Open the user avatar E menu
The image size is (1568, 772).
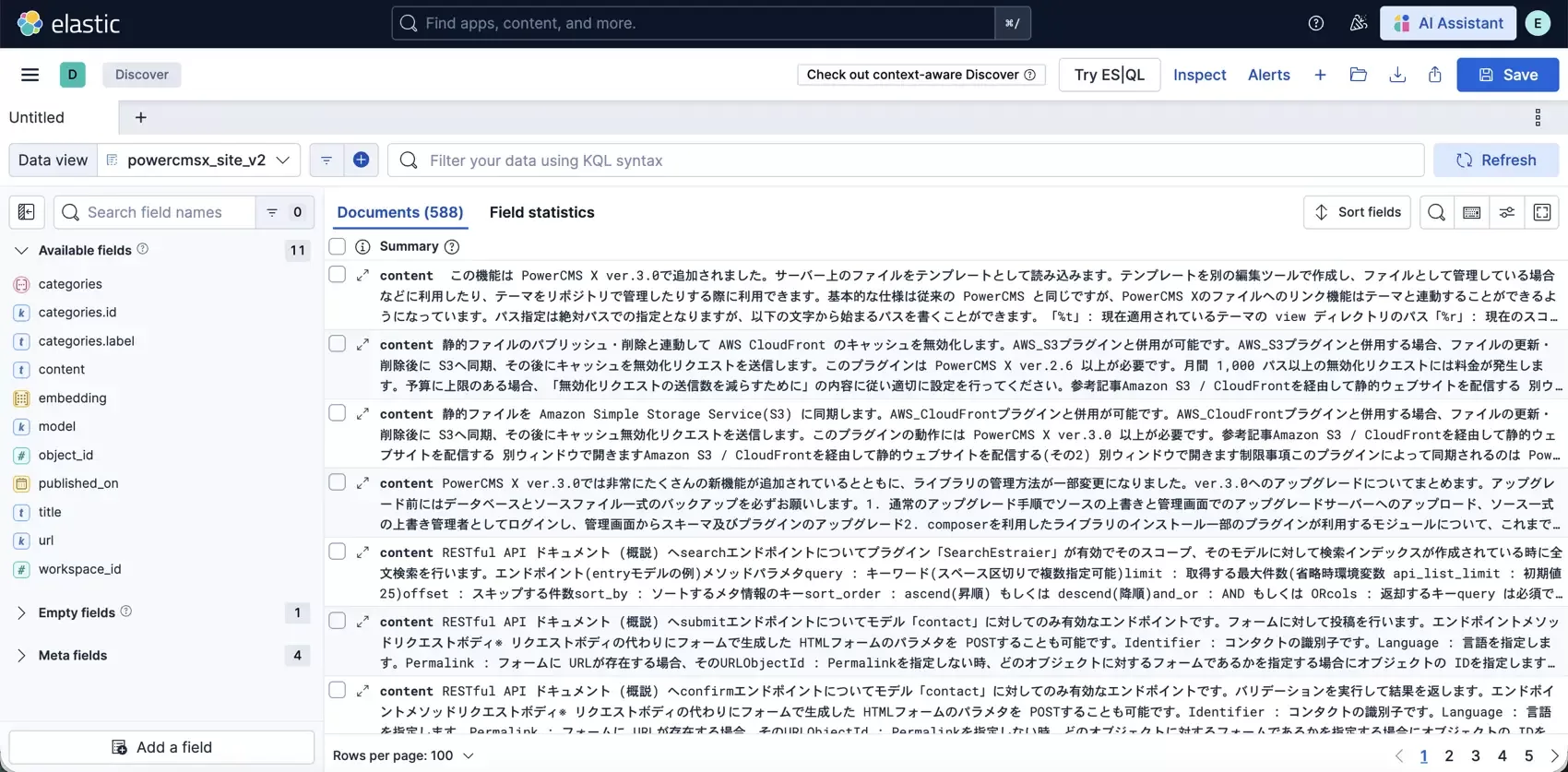pos(1538,23)
